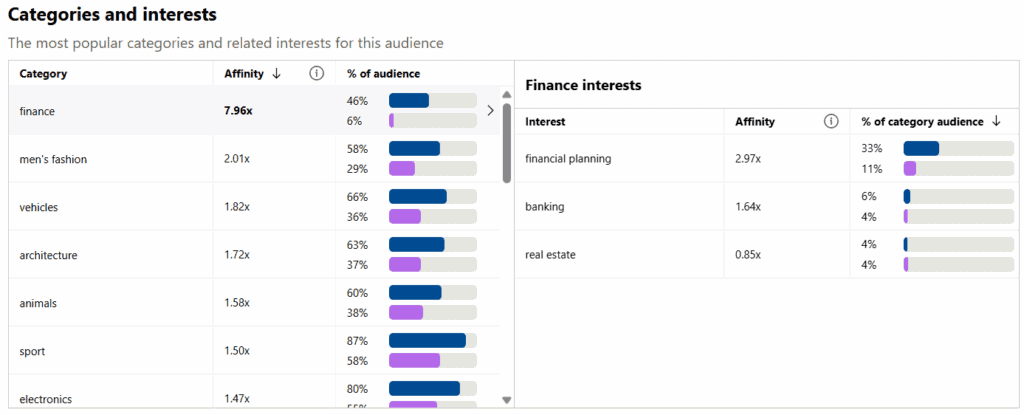The image size is (1024, 415).
Task: Click the scrollbar up arrow in category list
Action: pyautogui.click(x=507, y=95)
